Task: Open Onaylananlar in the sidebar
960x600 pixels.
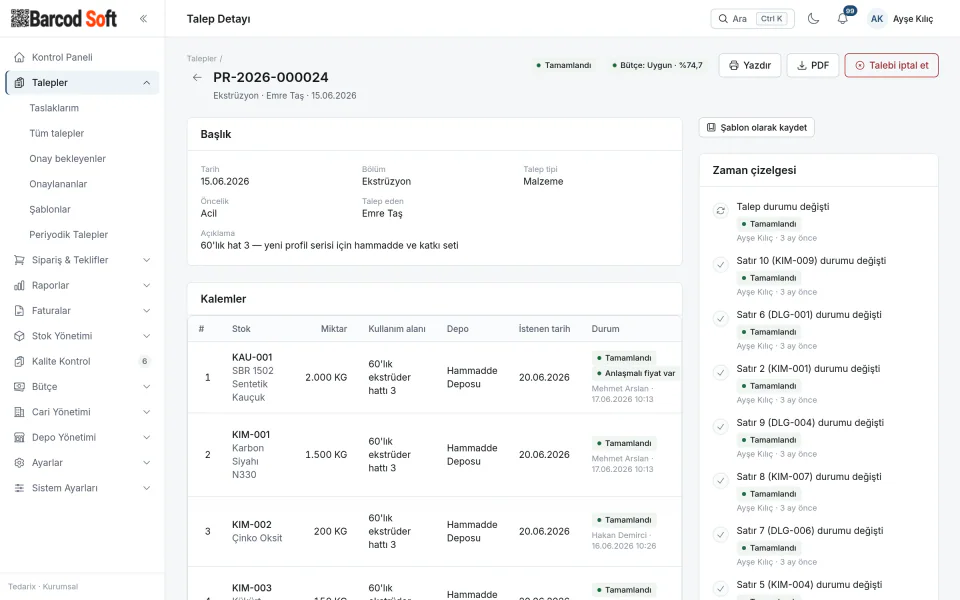Action: pyautogui.click(x=58, y=184)
